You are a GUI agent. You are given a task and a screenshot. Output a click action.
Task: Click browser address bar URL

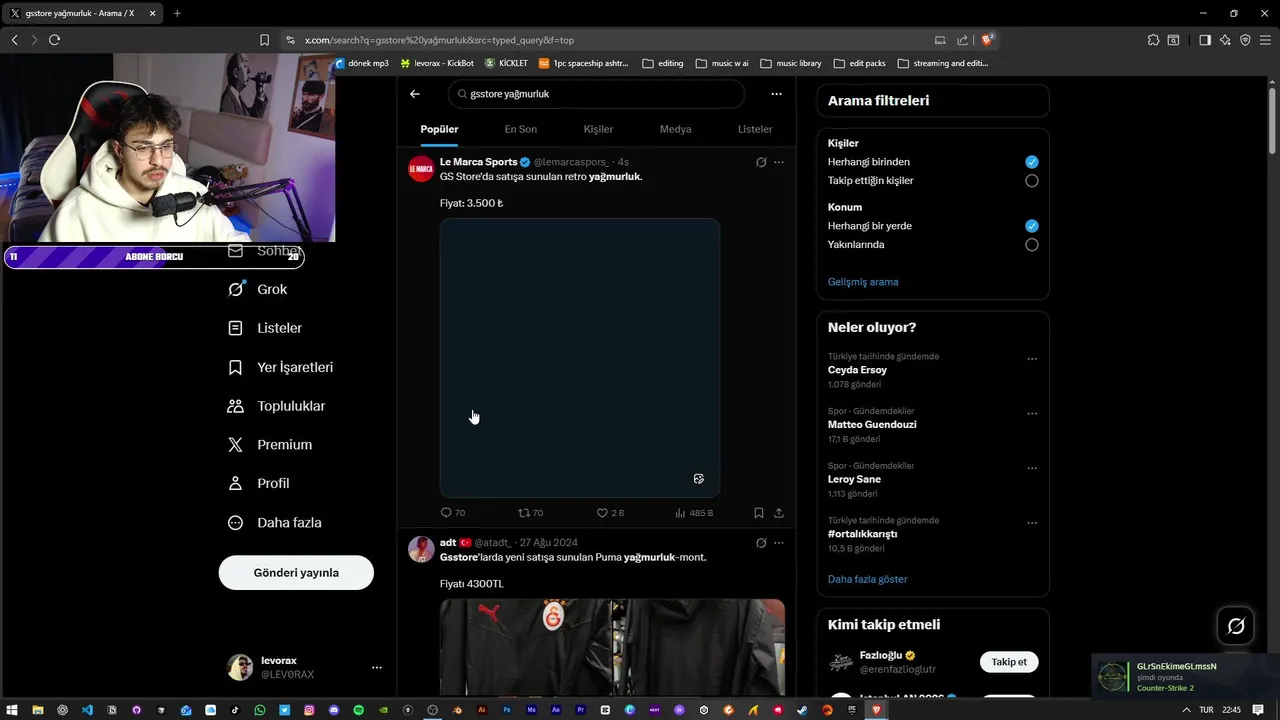[x=440, y=40]
